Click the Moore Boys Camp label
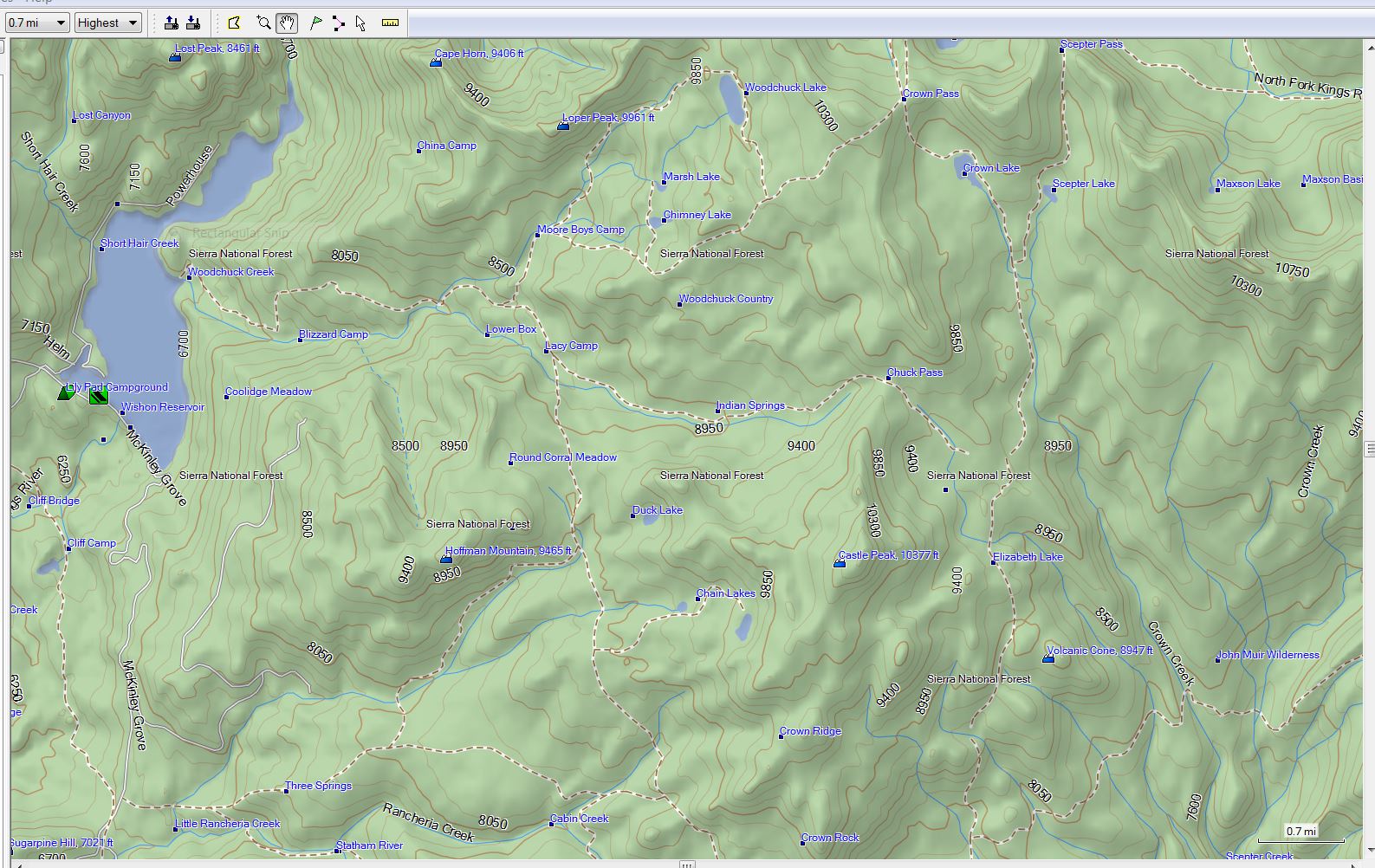 [580, 230]
